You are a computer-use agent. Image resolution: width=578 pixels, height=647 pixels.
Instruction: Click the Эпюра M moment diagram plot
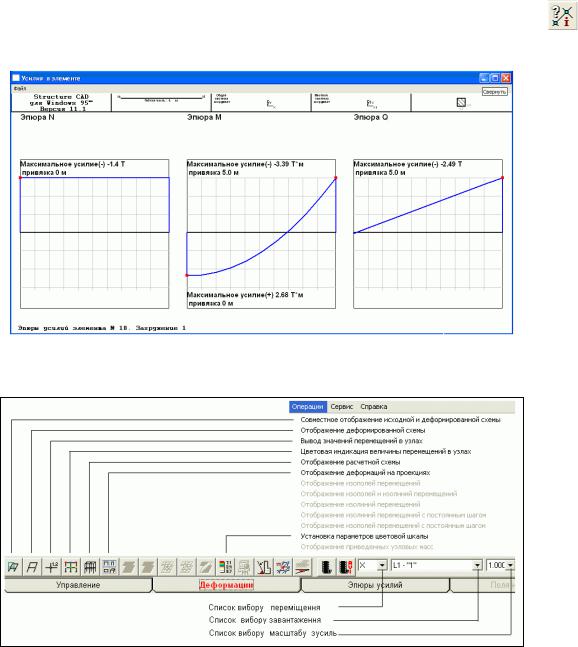click(261, 234)
